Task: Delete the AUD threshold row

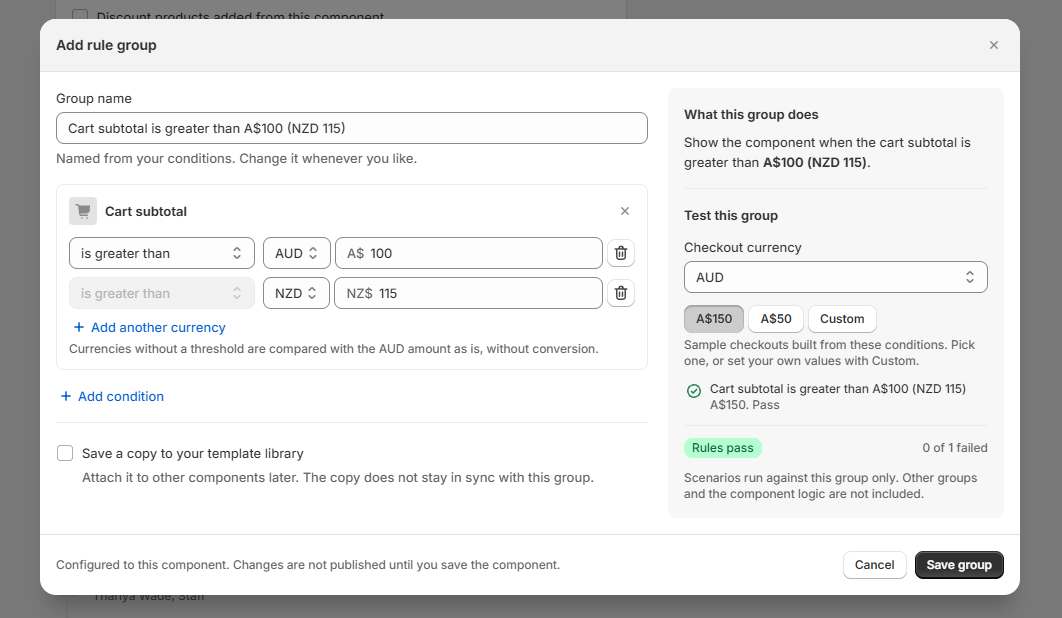Action: [x=620, y=253]
